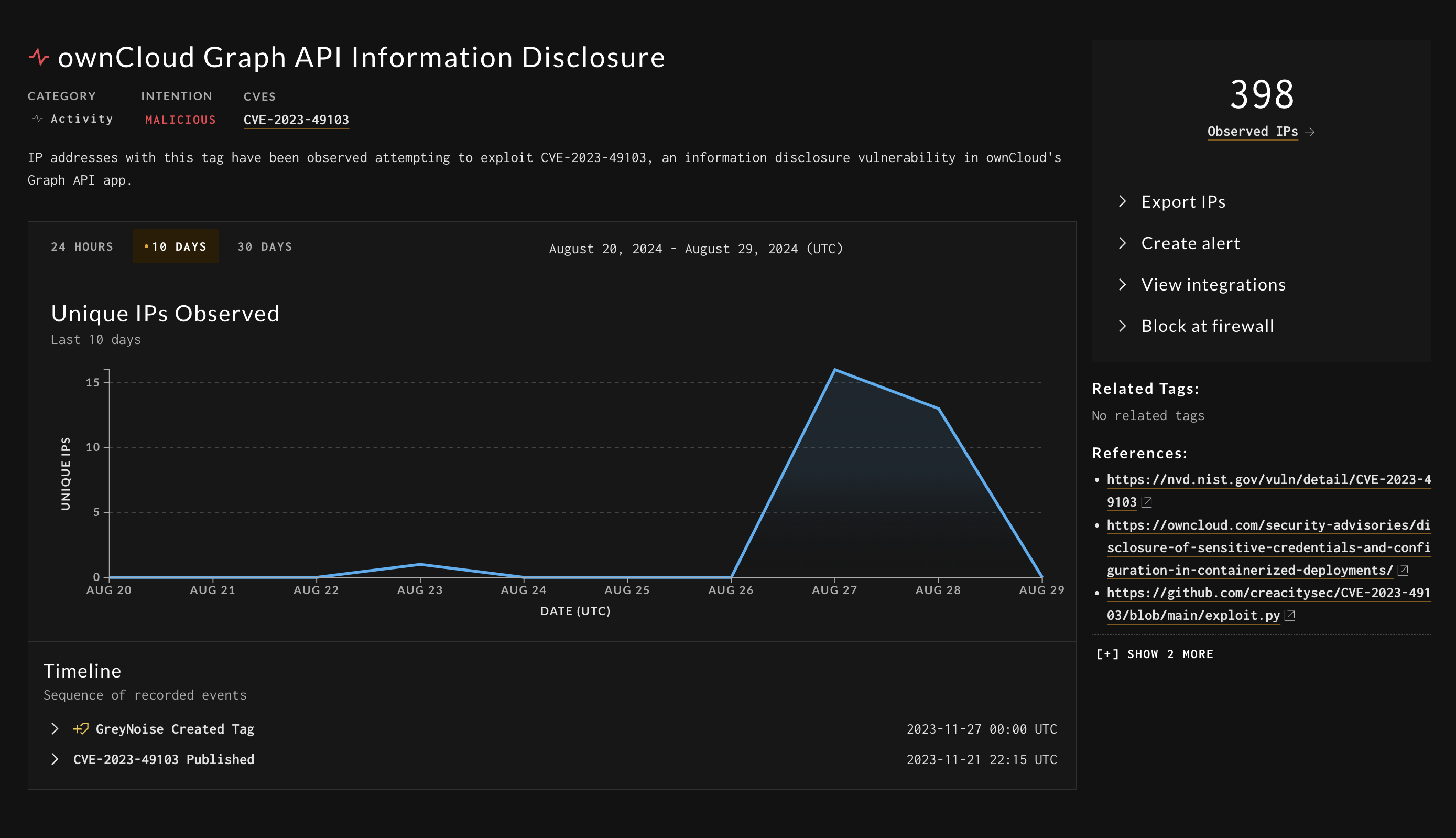Open external link icon for ownCloud advisory

[1403, 570]
